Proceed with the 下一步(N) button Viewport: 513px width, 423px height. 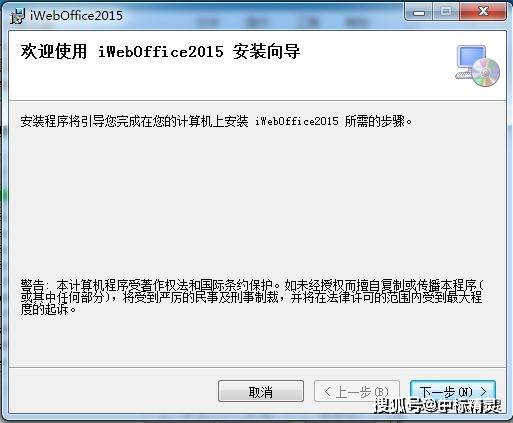point(453,391)
